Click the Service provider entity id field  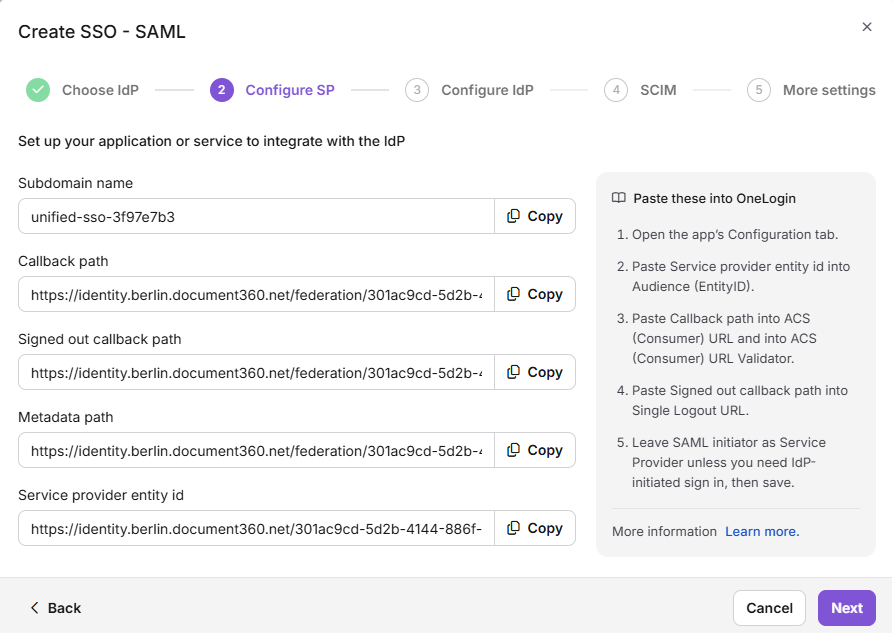(257, 528)
